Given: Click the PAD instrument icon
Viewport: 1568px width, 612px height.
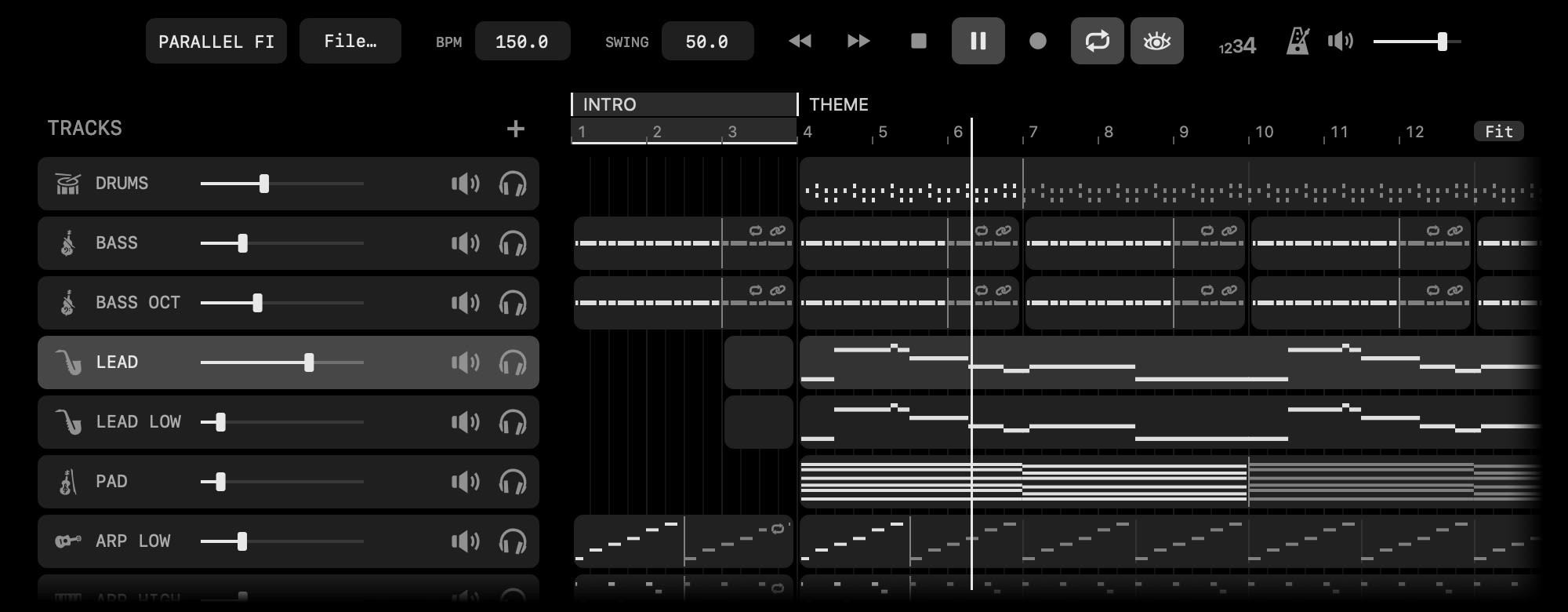Looking at the screenshot, I should click(68, 482).
